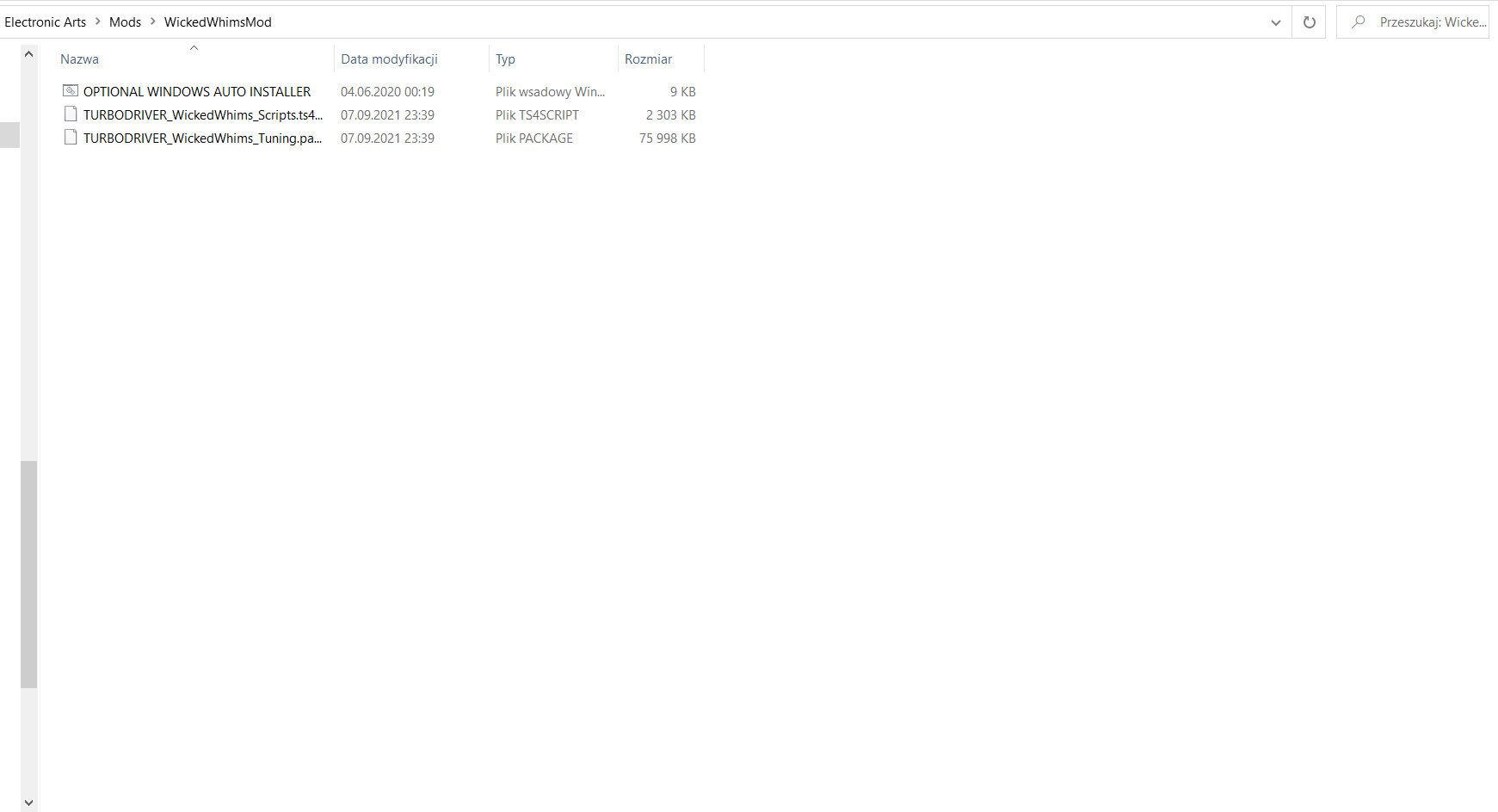
Task: Click the size value 2 303 KB
Action: click(670, 114)
